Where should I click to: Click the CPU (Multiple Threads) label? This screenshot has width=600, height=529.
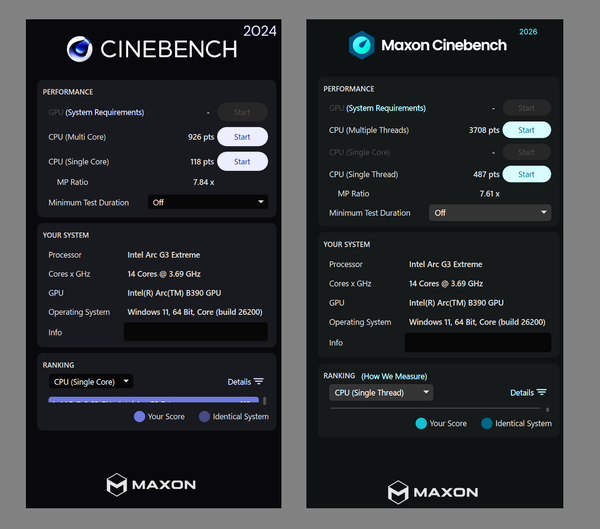click(x=369, y=130)
